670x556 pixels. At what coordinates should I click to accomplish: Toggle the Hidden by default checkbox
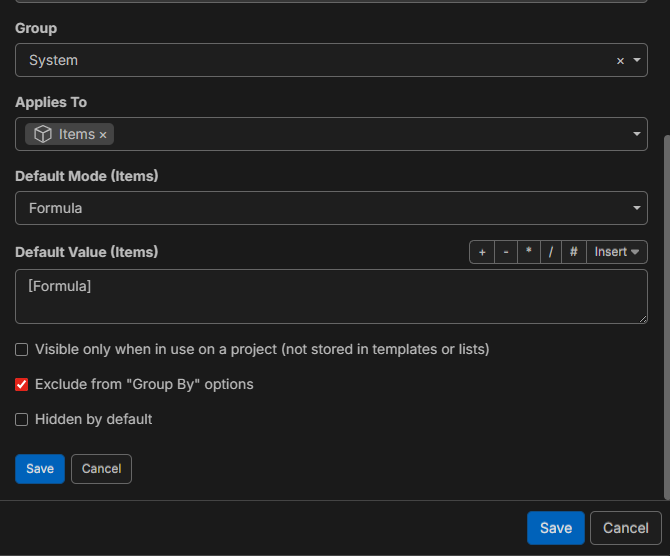22,420
